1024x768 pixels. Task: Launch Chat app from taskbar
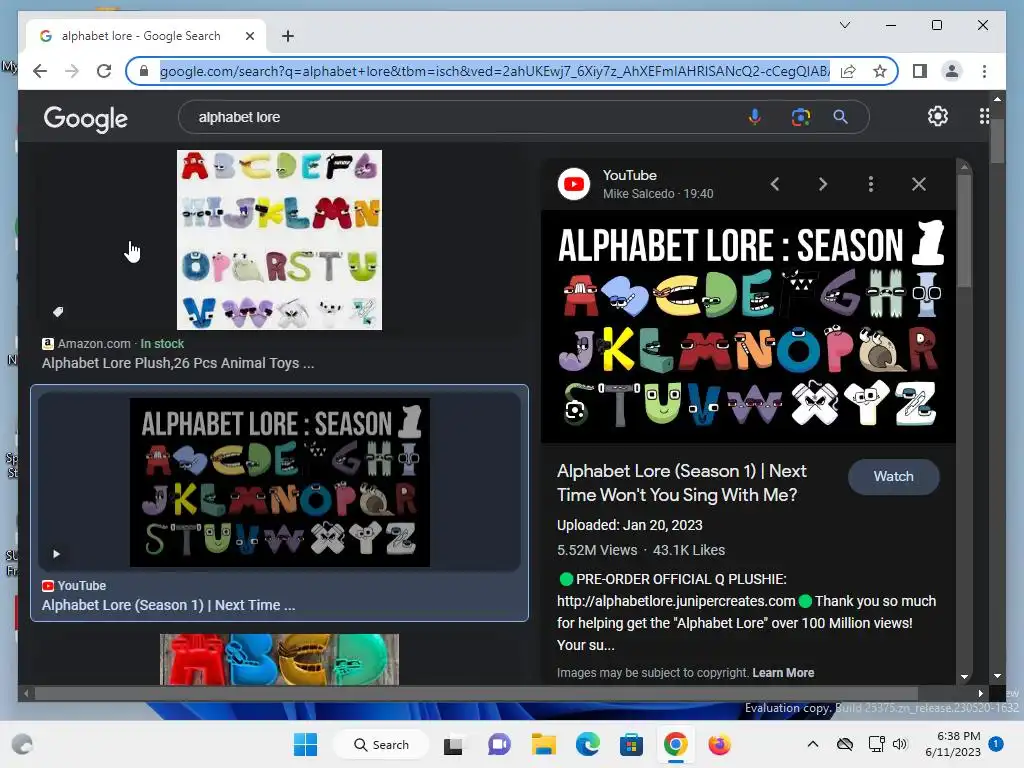click(x=500, y=744)
